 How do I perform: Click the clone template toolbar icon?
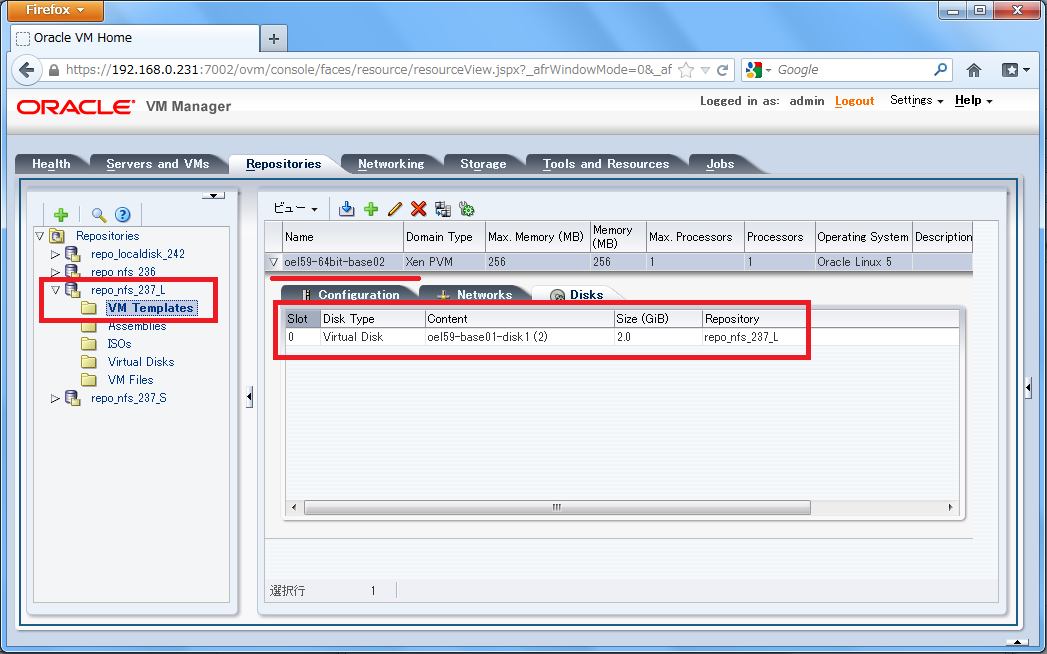442,209
